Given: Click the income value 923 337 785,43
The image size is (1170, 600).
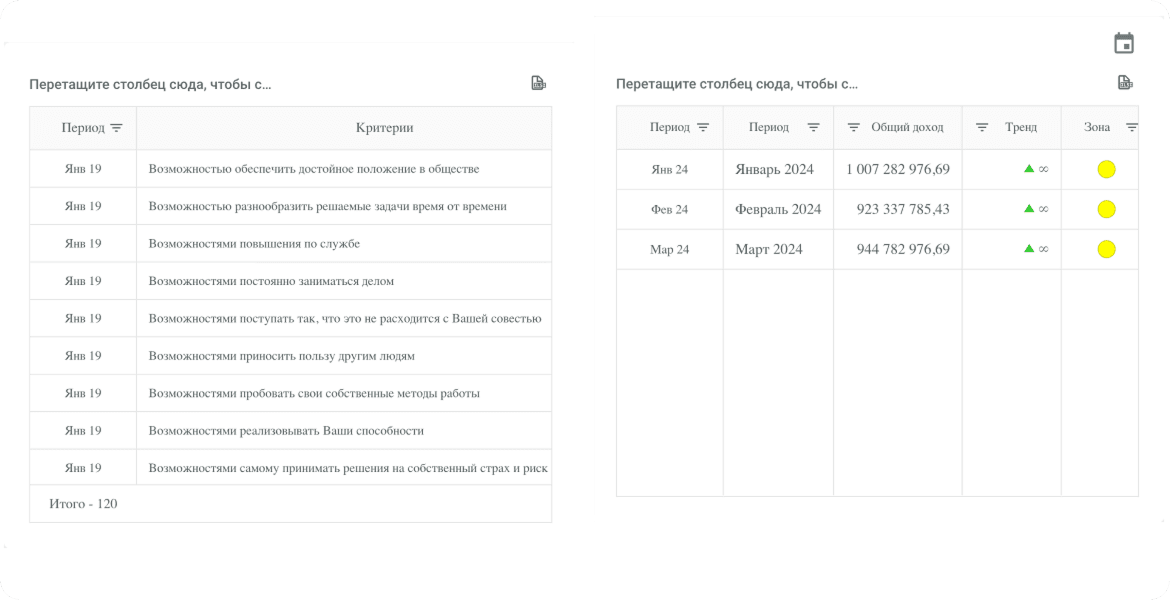Looking at the screenshot, I should click(x=903, y=209).
